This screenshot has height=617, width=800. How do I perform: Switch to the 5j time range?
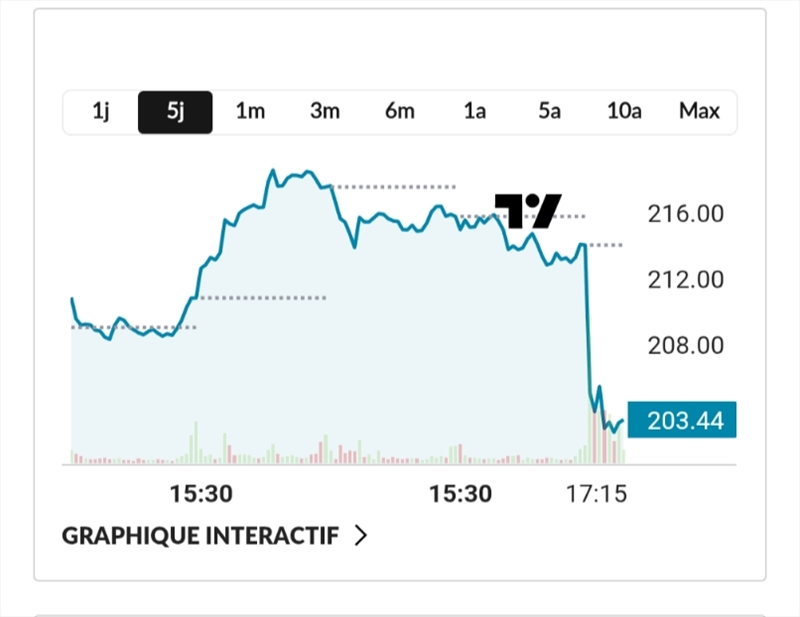point(175,111)
